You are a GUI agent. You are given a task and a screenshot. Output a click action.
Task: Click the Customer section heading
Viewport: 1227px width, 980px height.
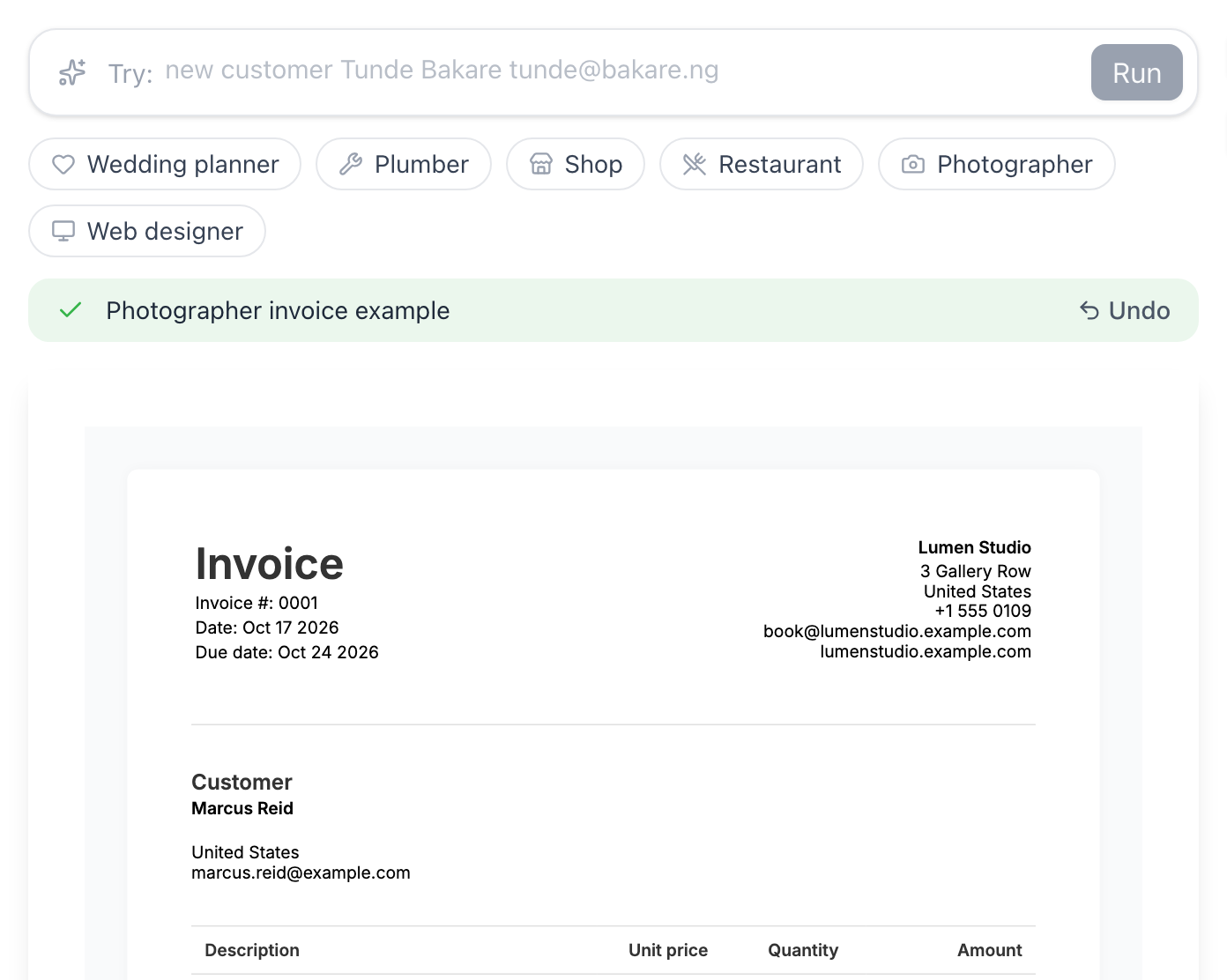[x=242, y=783]
